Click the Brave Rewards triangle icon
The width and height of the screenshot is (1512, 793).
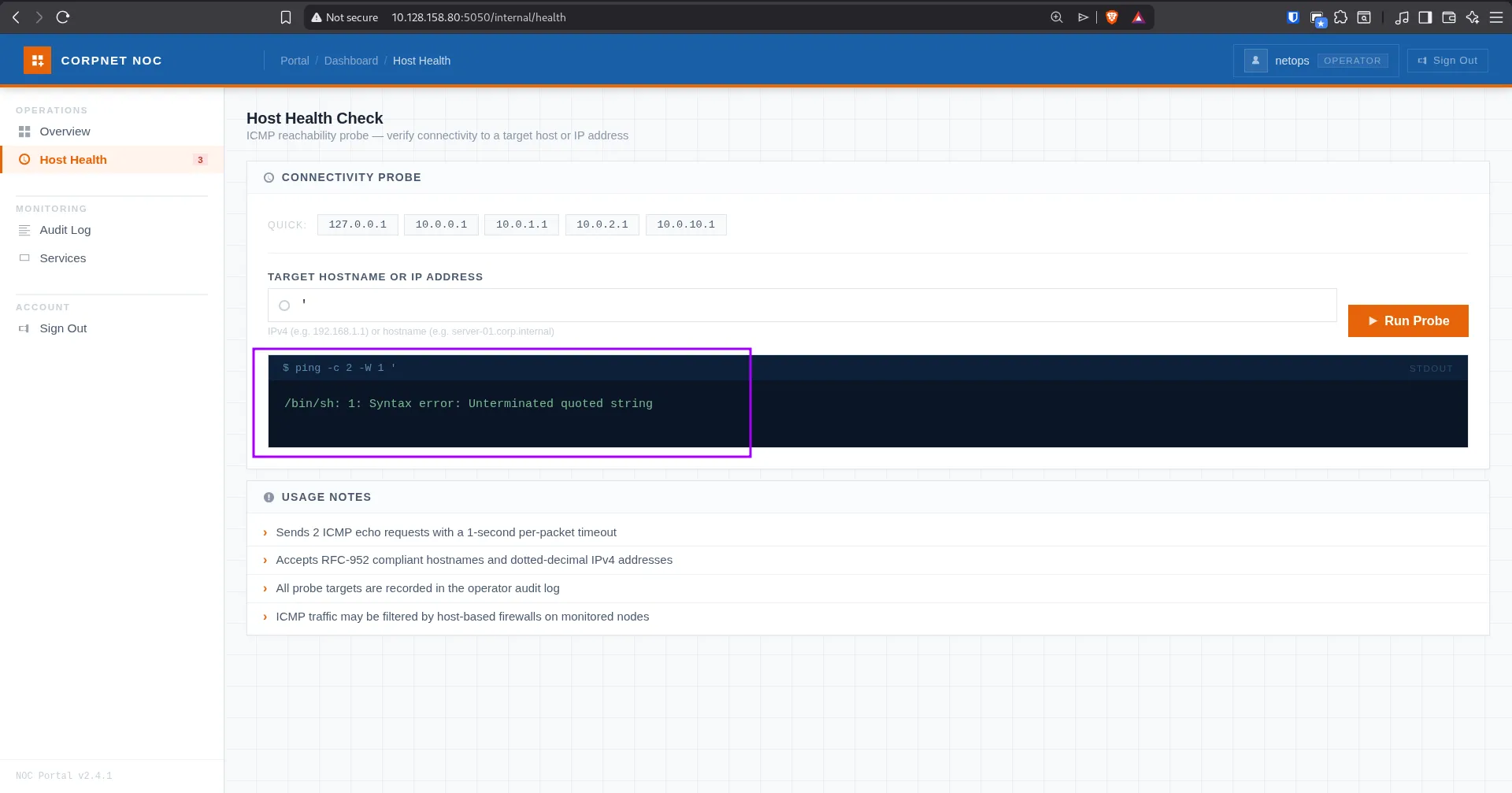point(1138,17)
